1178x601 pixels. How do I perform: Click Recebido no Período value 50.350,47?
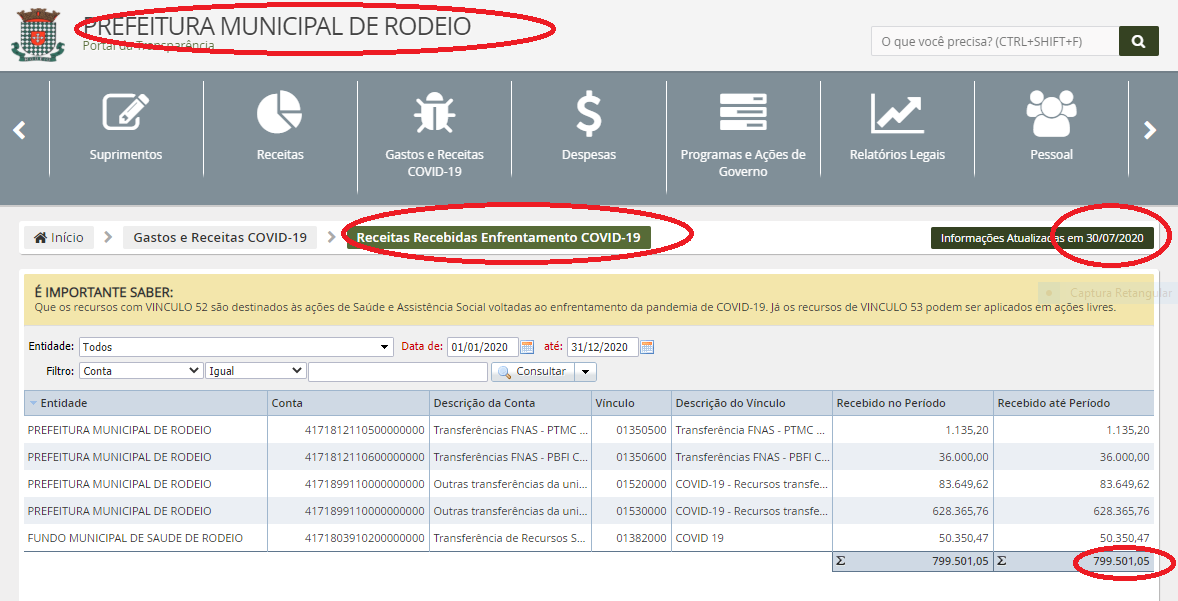964,539
